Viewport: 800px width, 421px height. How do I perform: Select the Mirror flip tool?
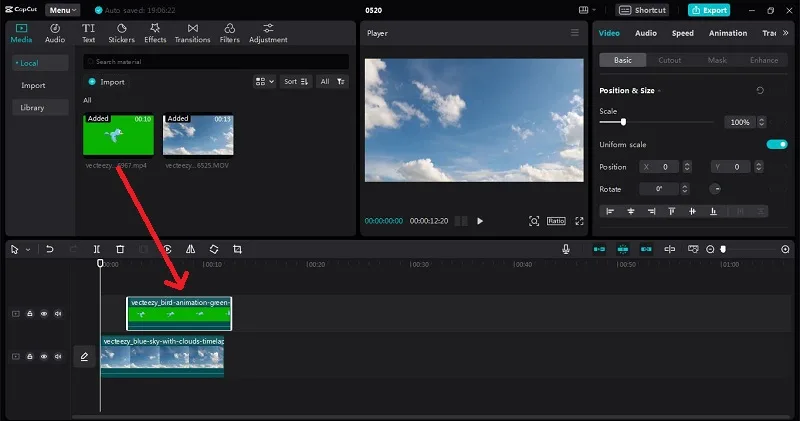point(190,249)
